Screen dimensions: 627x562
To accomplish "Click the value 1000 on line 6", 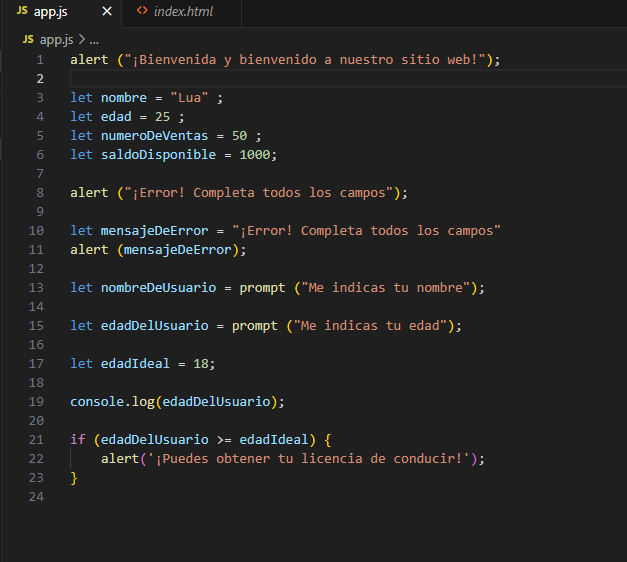I will [255, 155].
